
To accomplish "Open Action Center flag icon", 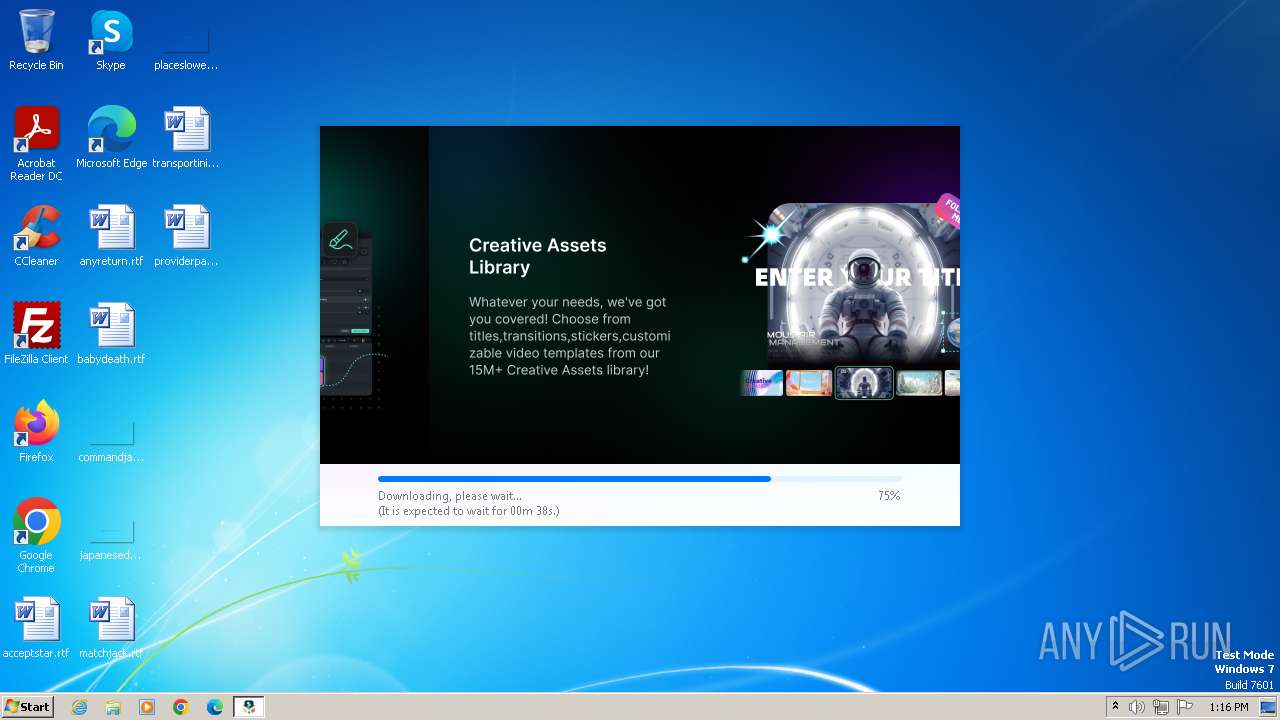I will (x=1185, y=707).
